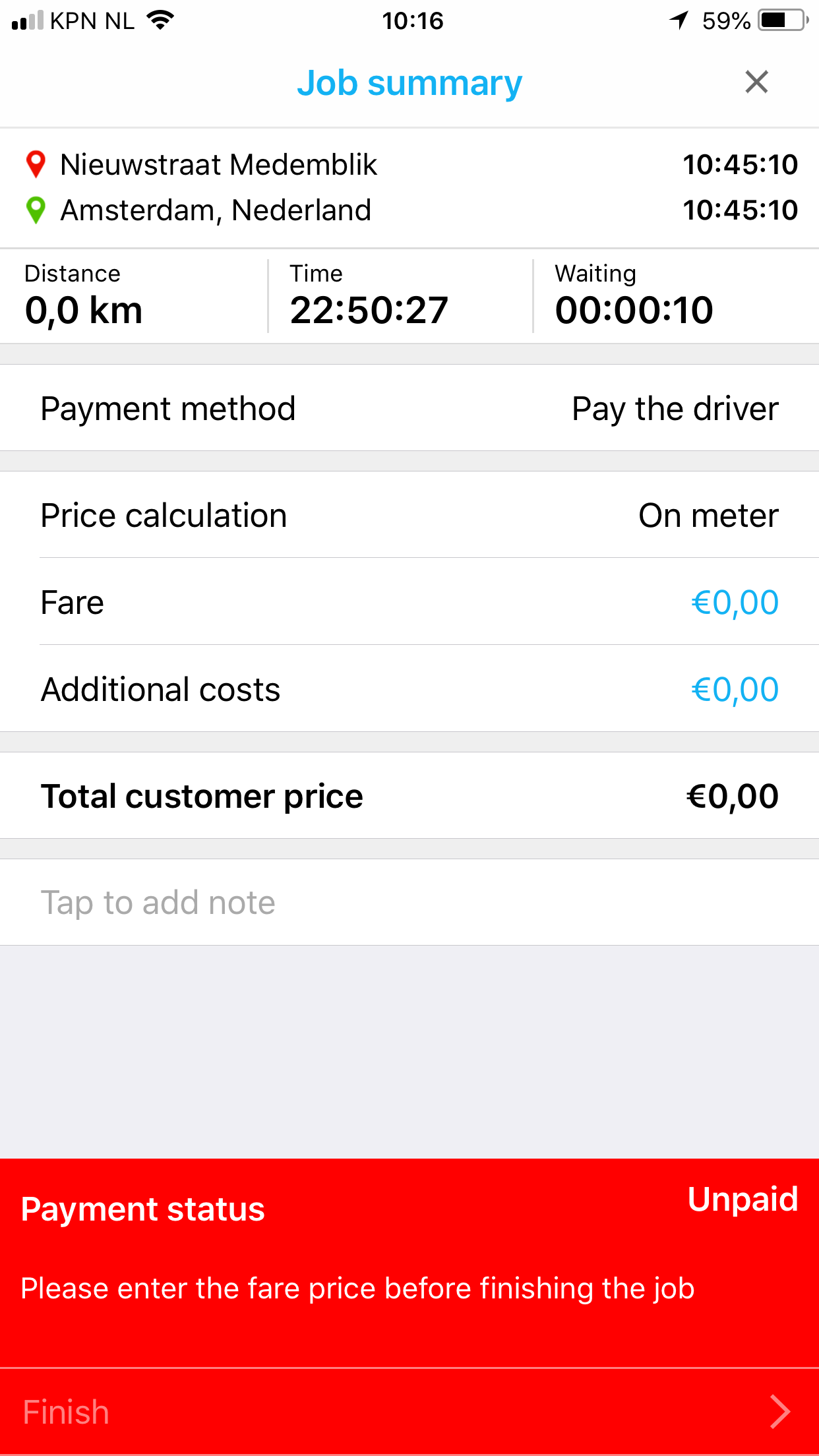The image size is (819, 1456).
Task: Tap the cellular signal bars
Action: click(x=27, y=20)
